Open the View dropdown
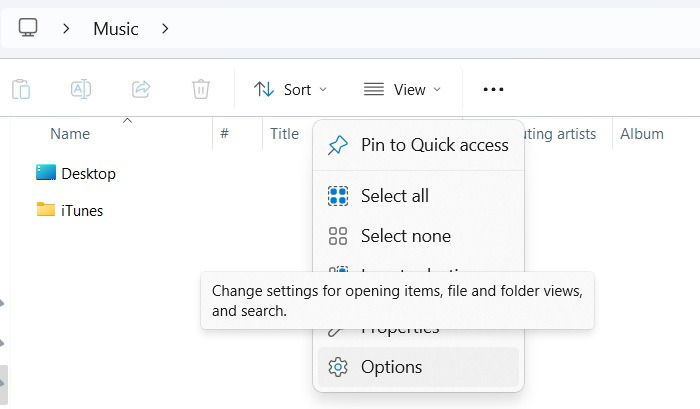The image size is (700, 409). [x=402, y=89]
